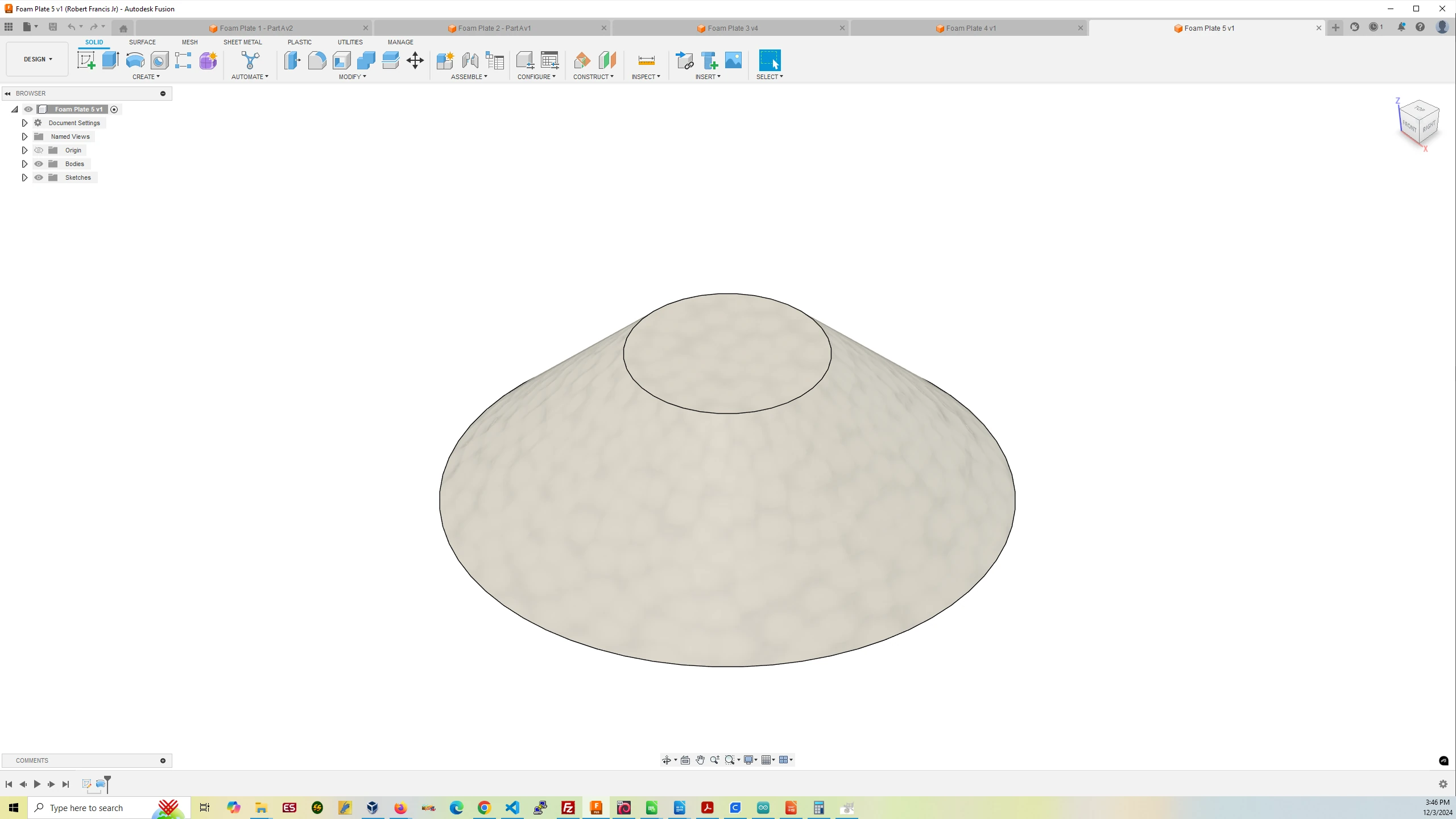Select the Hole tool
The width and height of the screenshot is (1456, 819).
pos(159,60)
